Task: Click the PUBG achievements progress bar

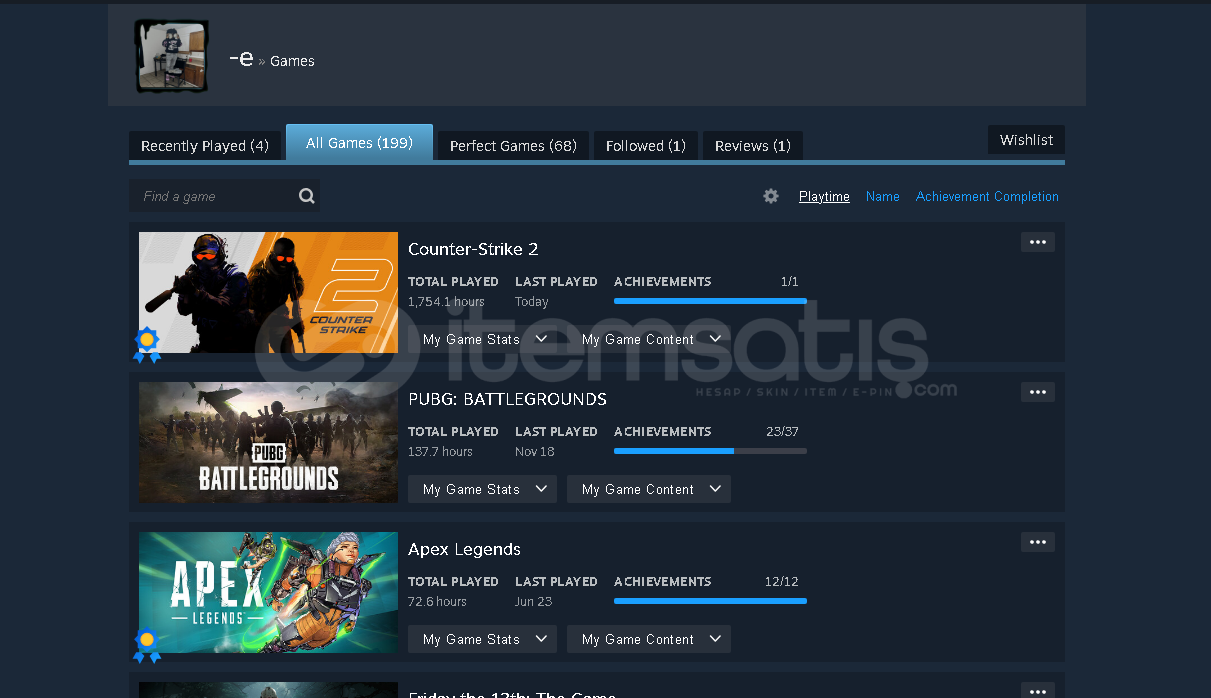Action: point(710,451)
